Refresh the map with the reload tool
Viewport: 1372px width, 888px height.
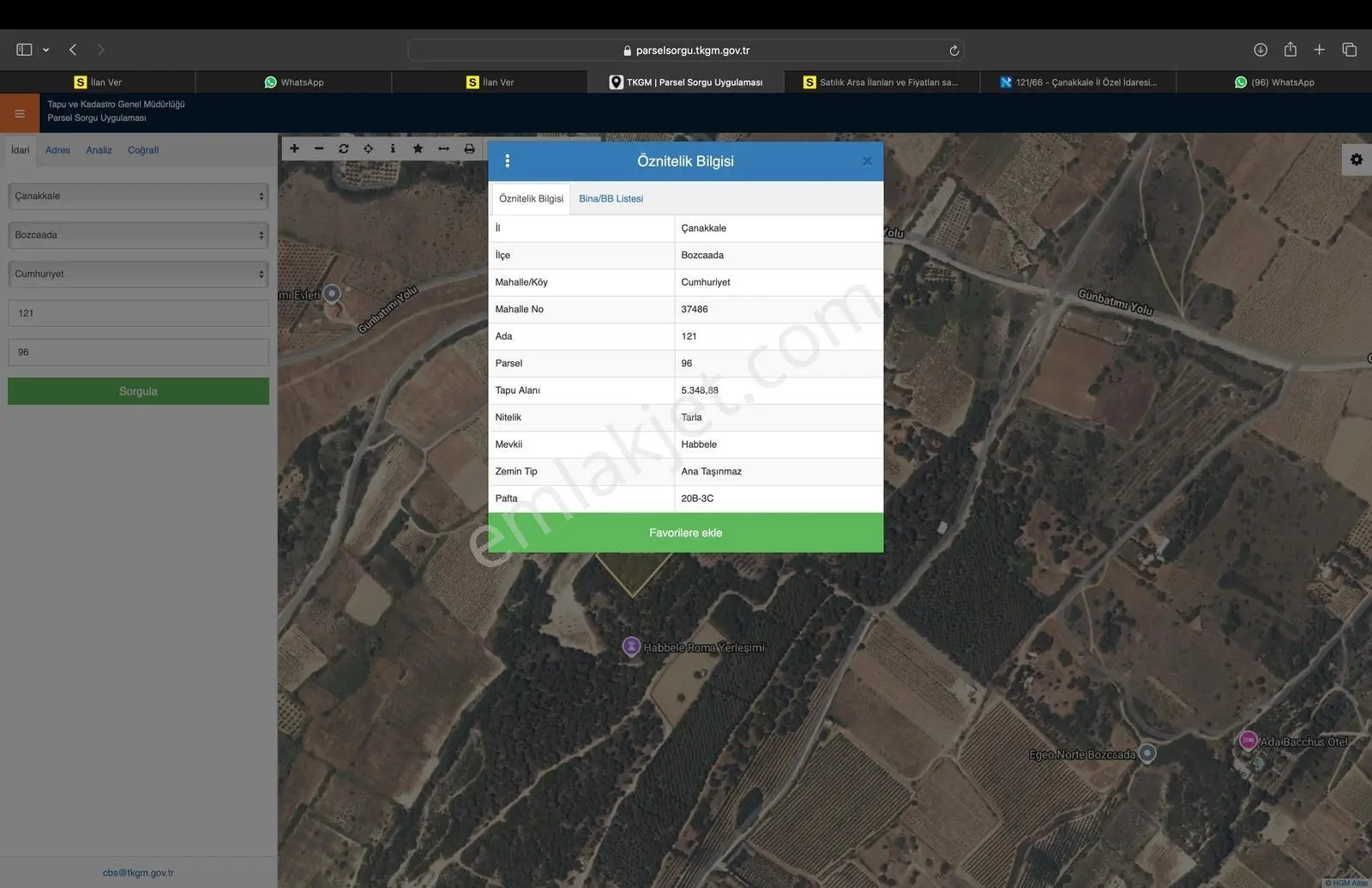tap(344, 148)
